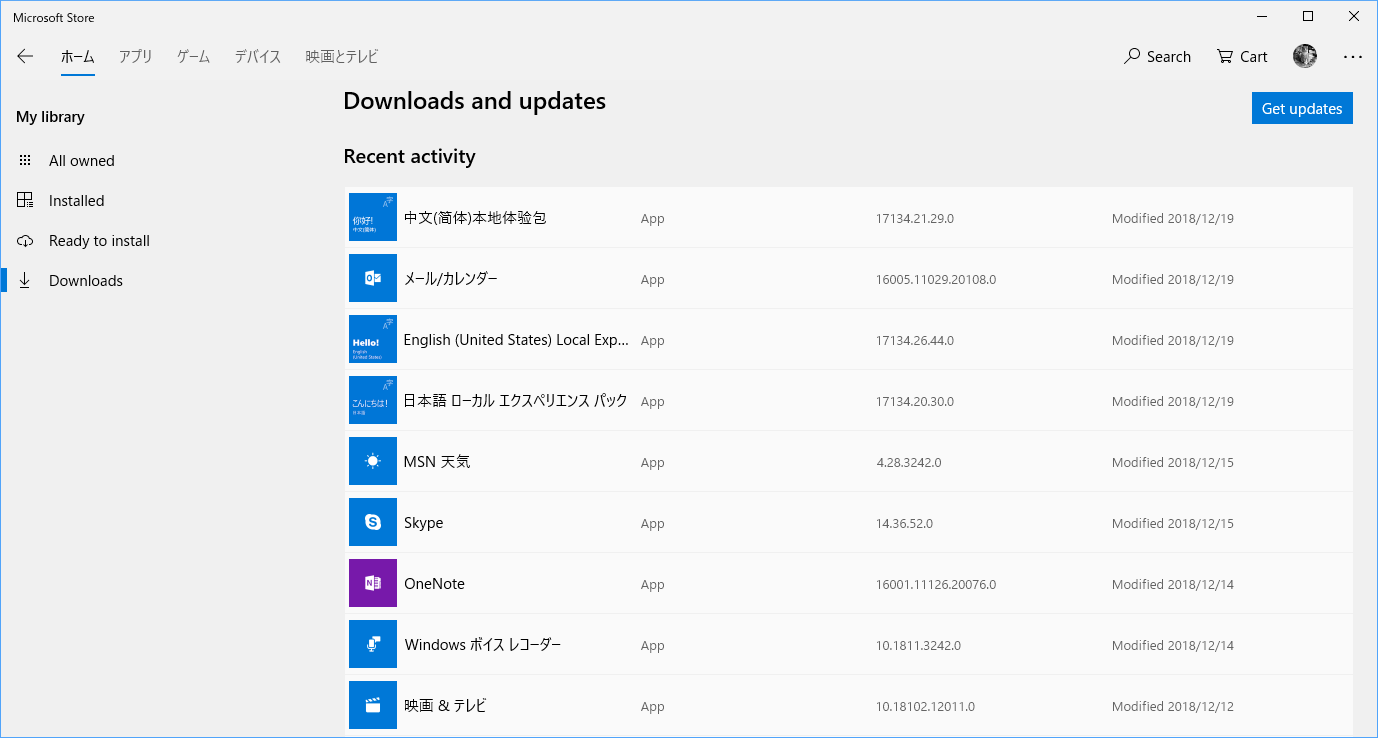Open the 映画とテレビ tab
The image size is (1378, 738).
pos(342,57)
